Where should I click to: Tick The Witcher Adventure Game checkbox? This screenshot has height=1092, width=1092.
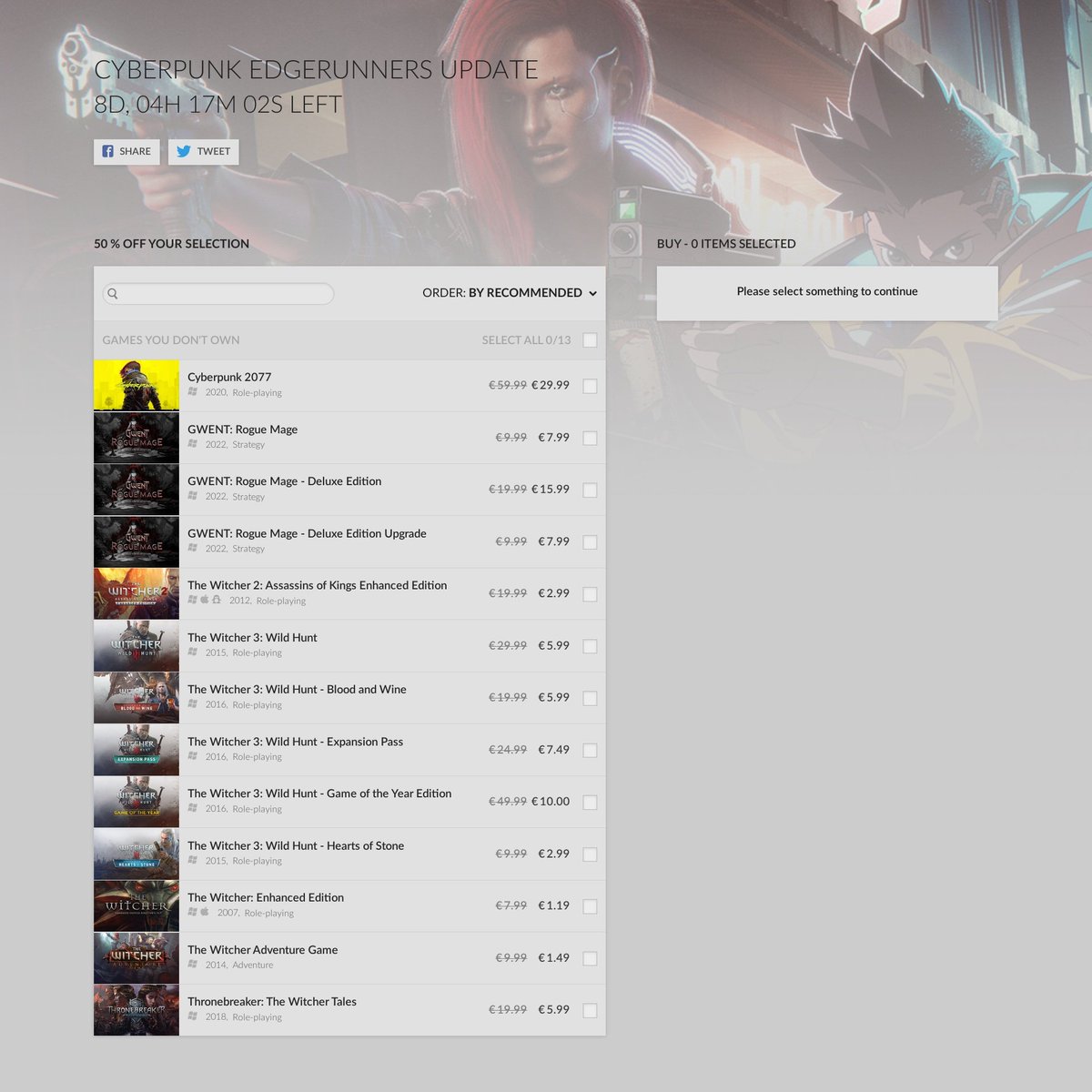(590, 958)
